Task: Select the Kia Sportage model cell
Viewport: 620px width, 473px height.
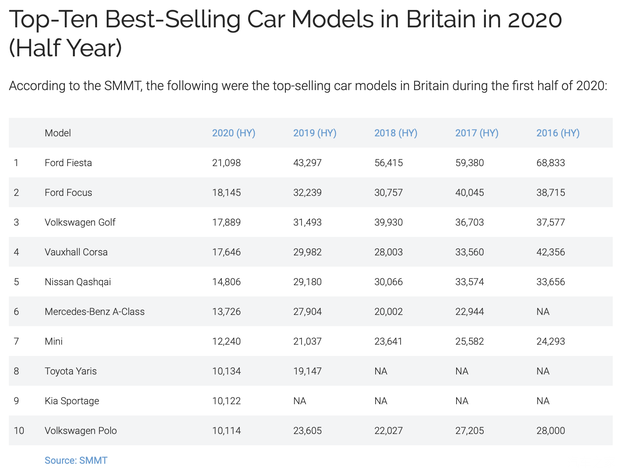Action: [72, 401]
